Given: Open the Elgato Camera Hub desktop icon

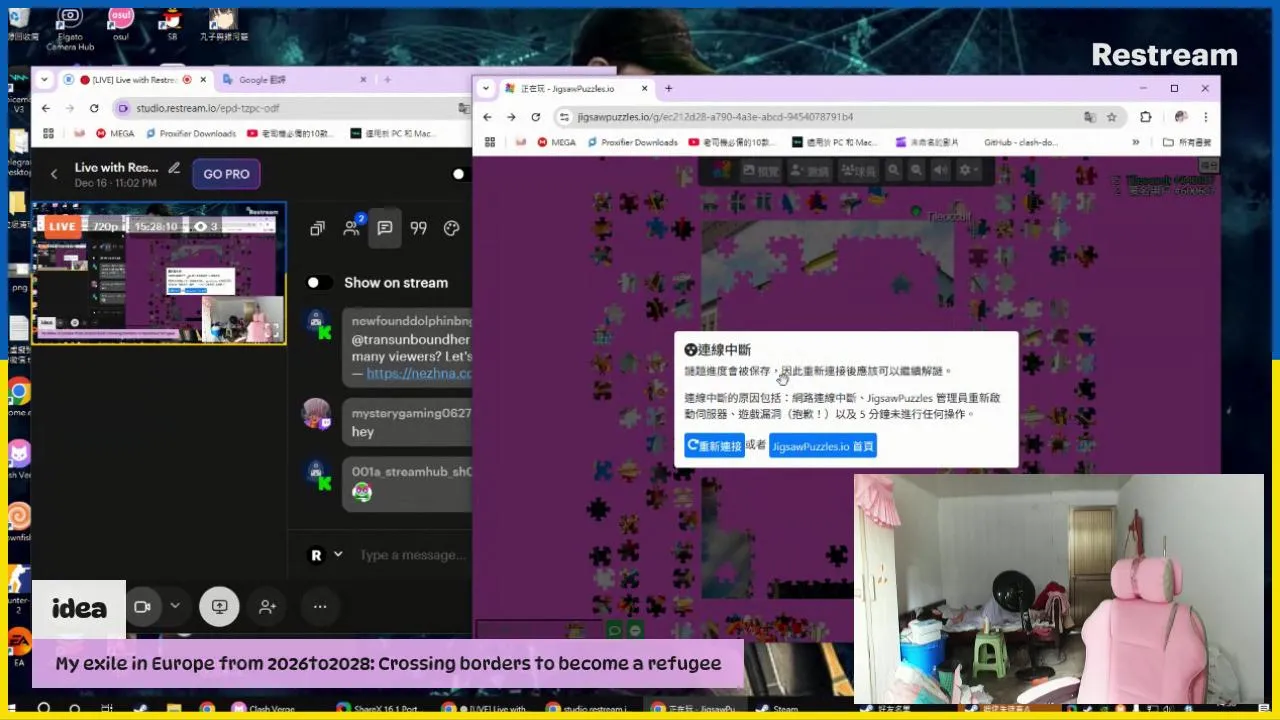Looking at the screenshot, I should 69,29.
